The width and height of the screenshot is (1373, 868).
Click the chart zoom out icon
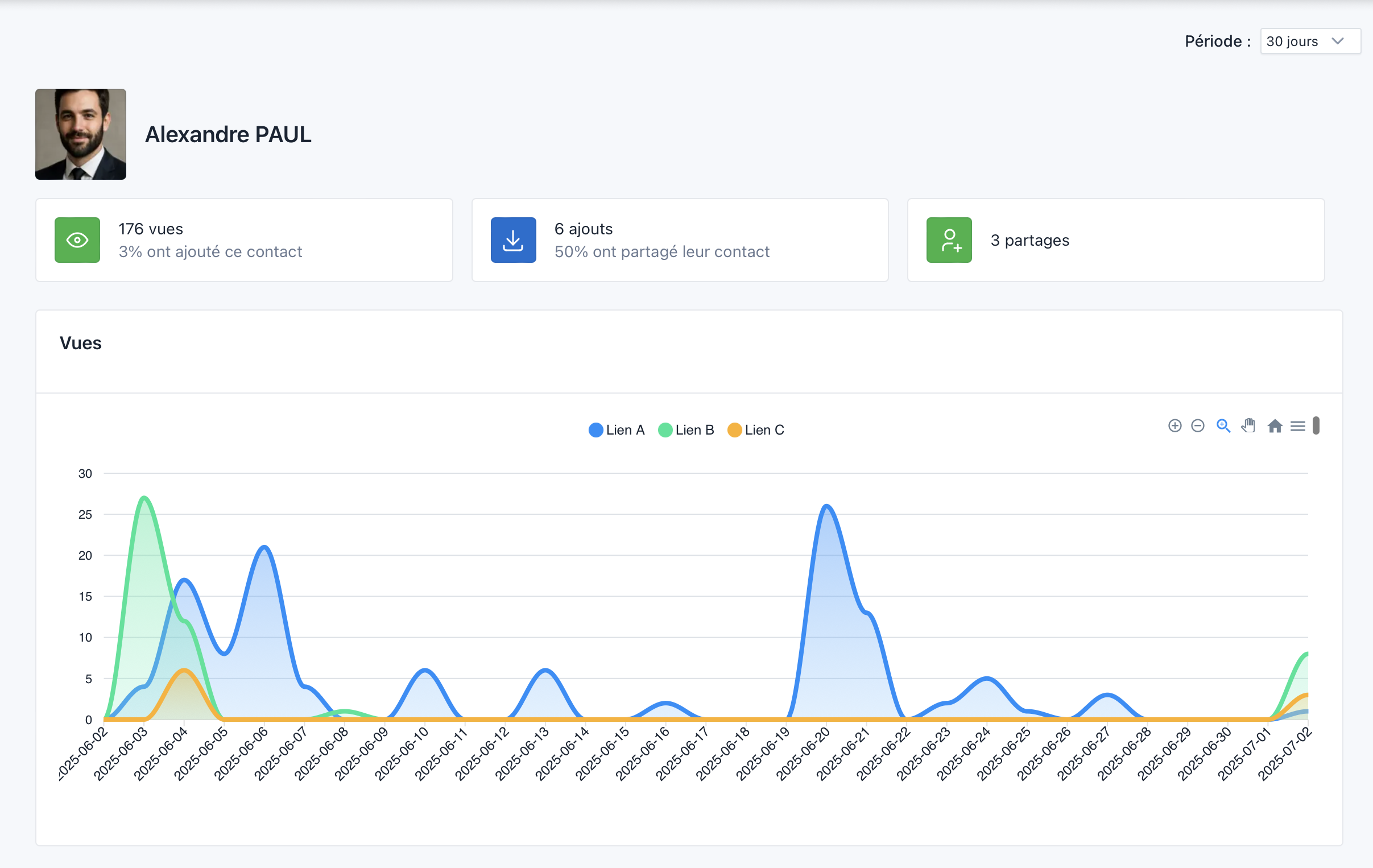coord(1197,426)
